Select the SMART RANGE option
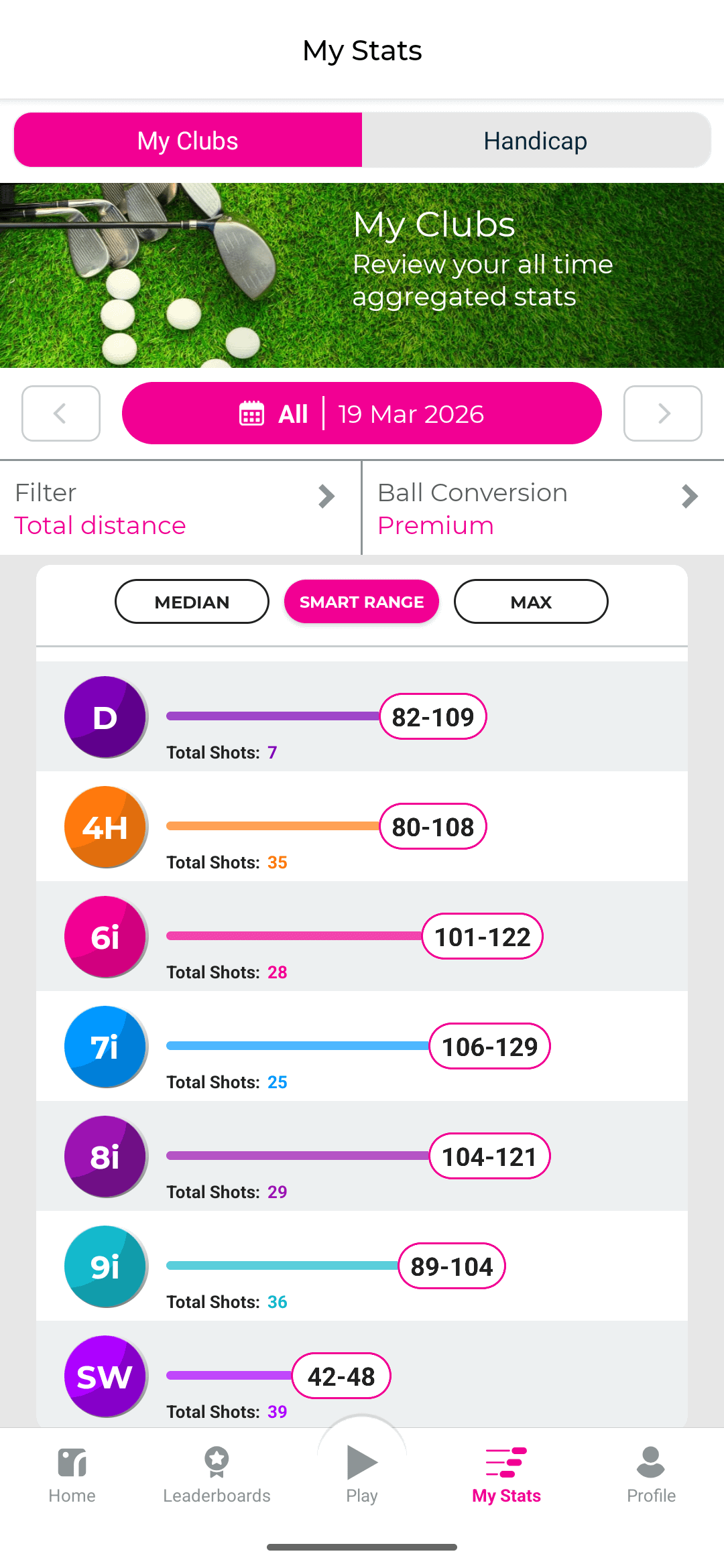This screenshot has width=724, height=1568. point(361,602)
